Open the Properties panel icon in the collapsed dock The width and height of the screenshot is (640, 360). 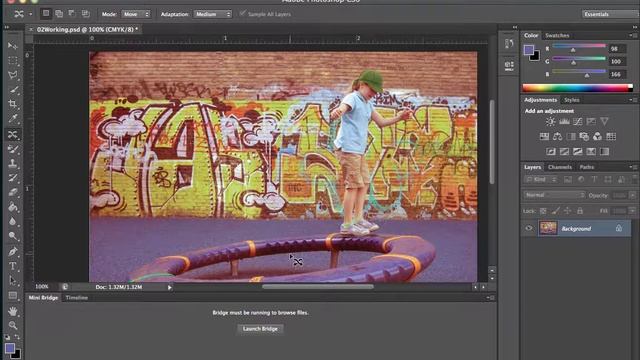pos(509,65)
